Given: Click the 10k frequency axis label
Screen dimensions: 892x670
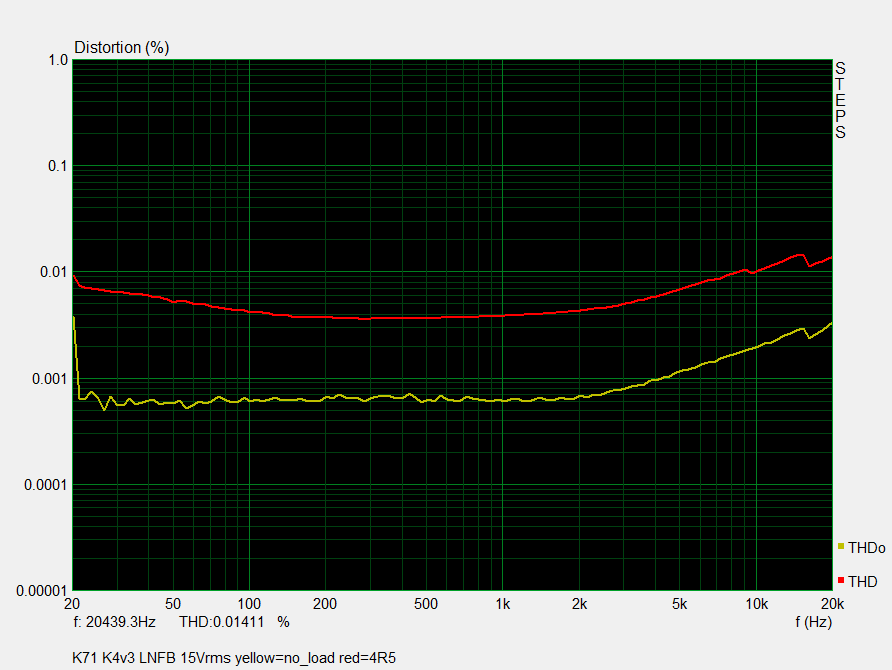Looking at the screenshot, I should pyautogui.click(x=757, y=604).
